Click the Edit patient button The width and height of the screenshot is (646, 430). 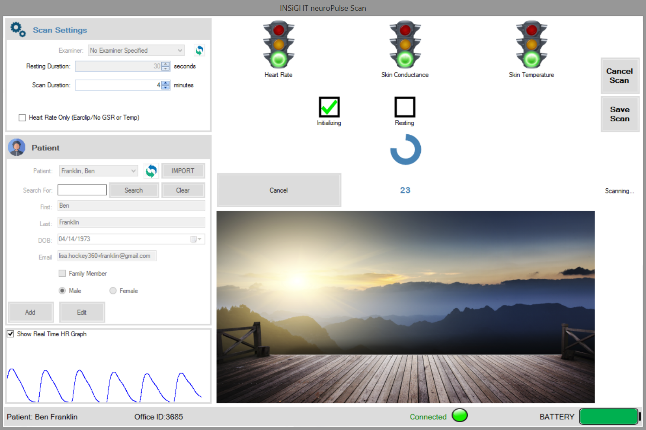pos(82,312)
